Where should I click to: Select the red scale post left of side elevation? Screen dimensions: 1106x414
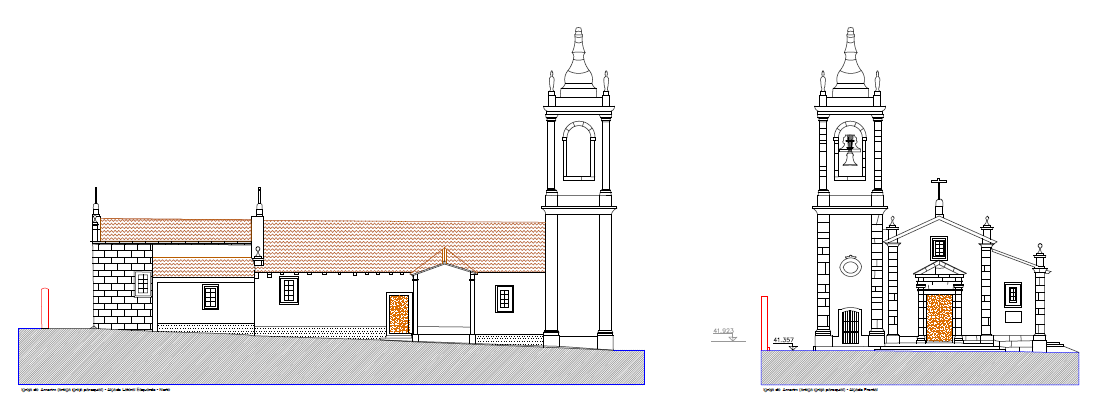44,306
